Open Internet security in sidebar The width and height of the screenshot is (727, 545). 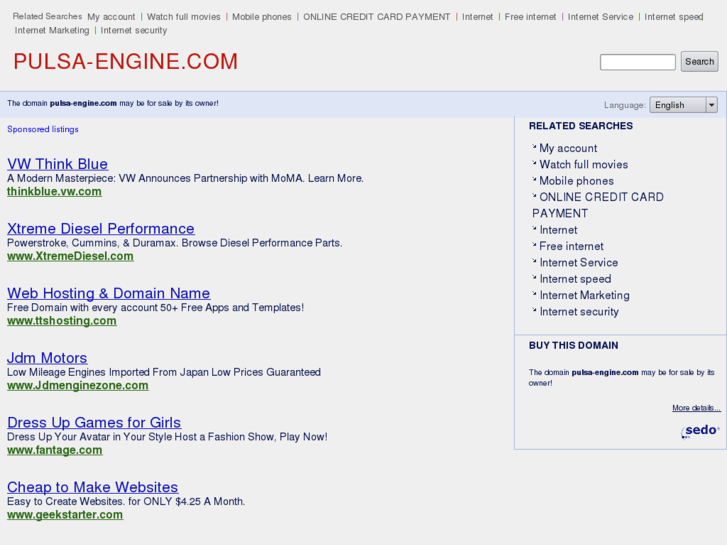pyautogui.click(x=579, y=312)
